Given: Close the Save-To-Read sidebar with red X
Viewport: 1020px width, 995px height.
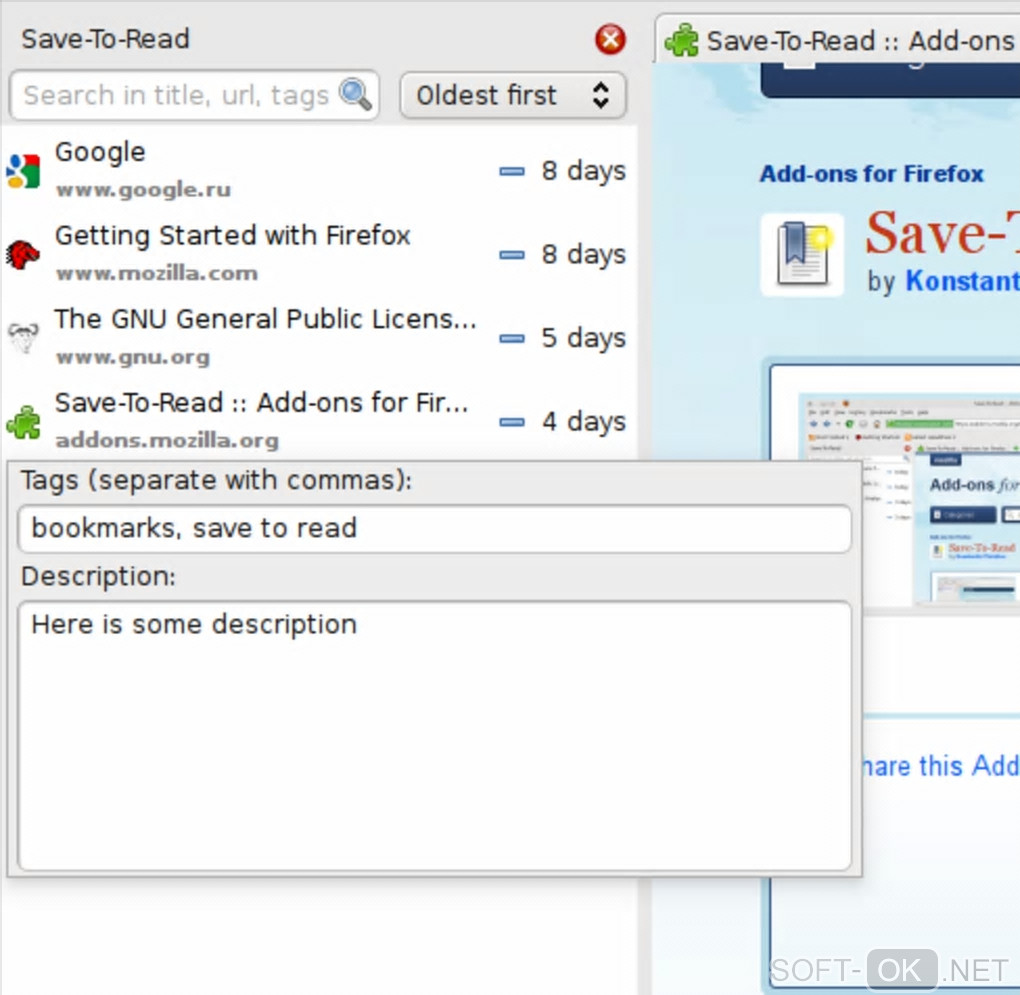Looking at the screenshot, I should pyautogui.click(x=610, y=39).
